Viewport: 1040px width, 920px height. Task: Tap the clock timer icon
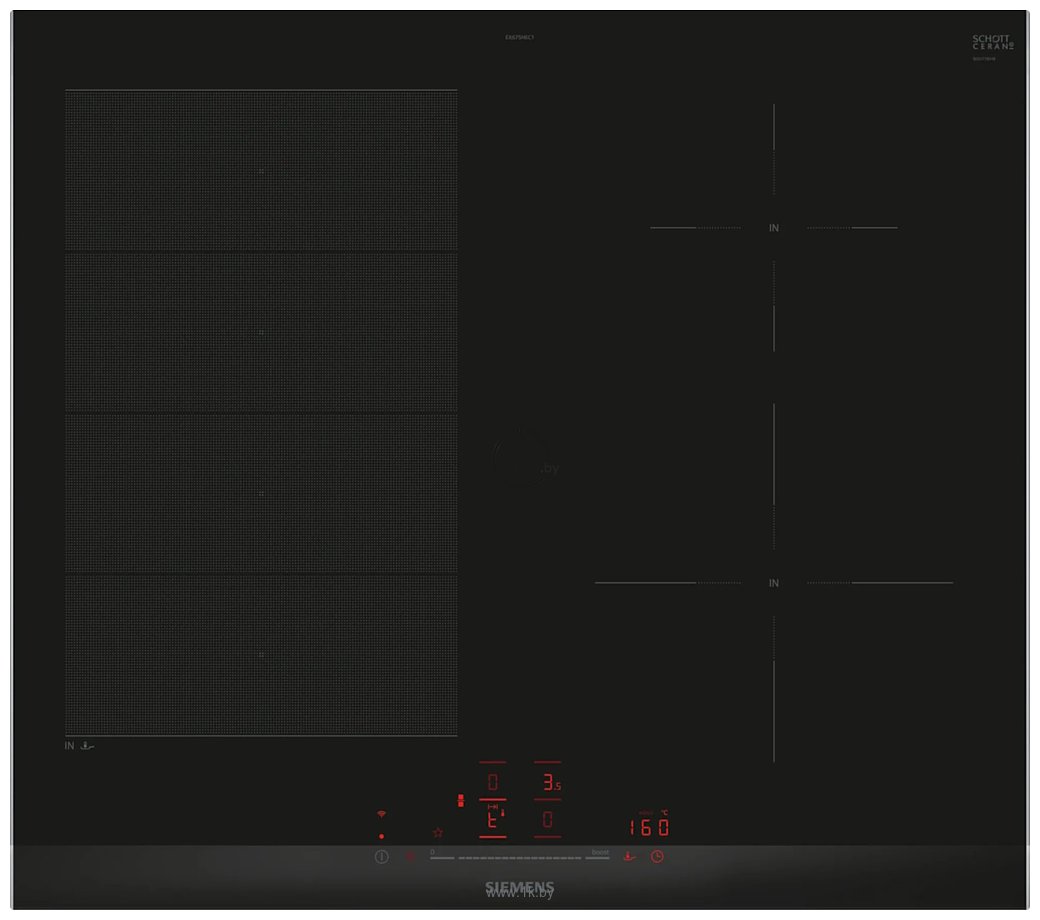tap(657, 856)
